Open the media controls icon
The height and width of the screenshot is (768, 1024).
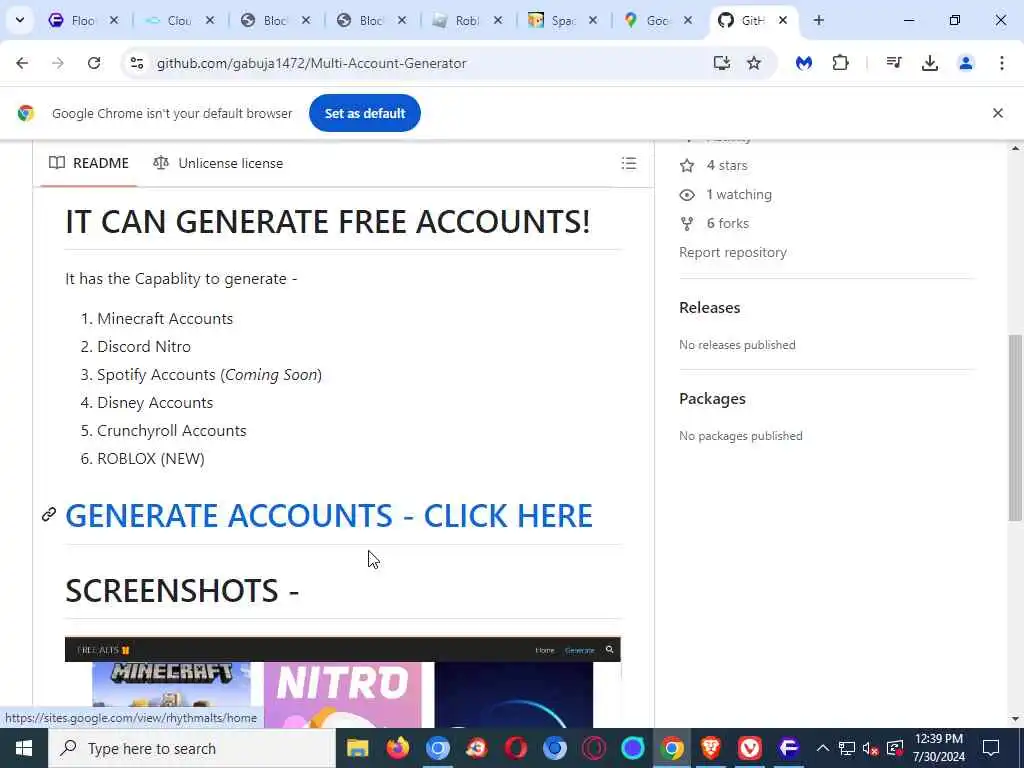(893, 63)
